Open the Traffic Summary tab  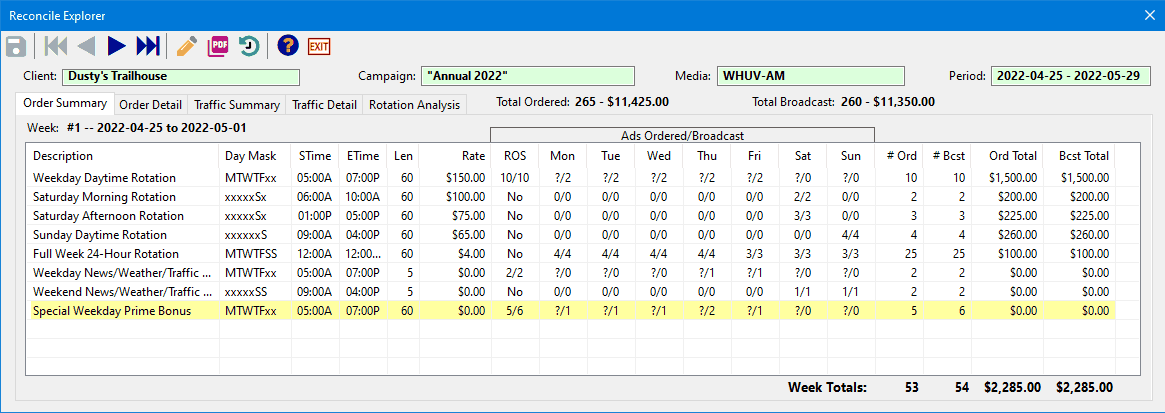tap(237, 105)
